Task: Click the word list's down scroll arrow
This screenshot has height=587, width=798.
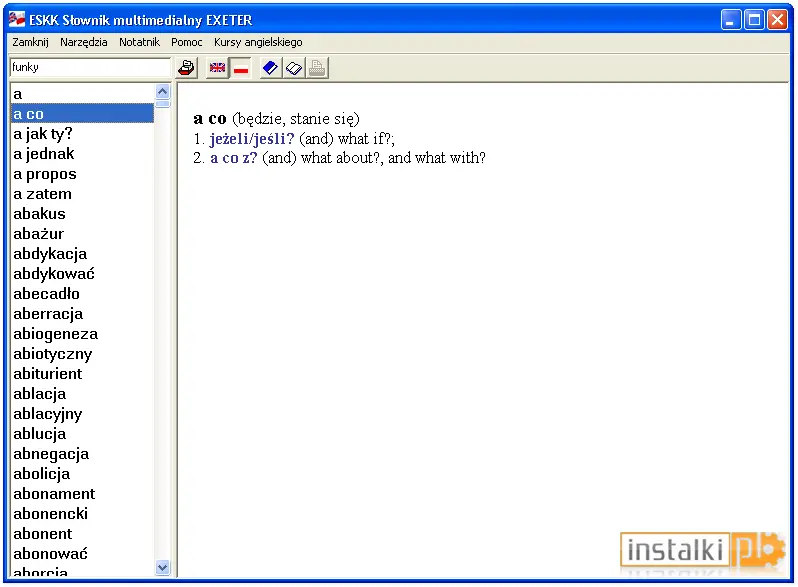Action: pyautogui.click(x=162, y=567)
